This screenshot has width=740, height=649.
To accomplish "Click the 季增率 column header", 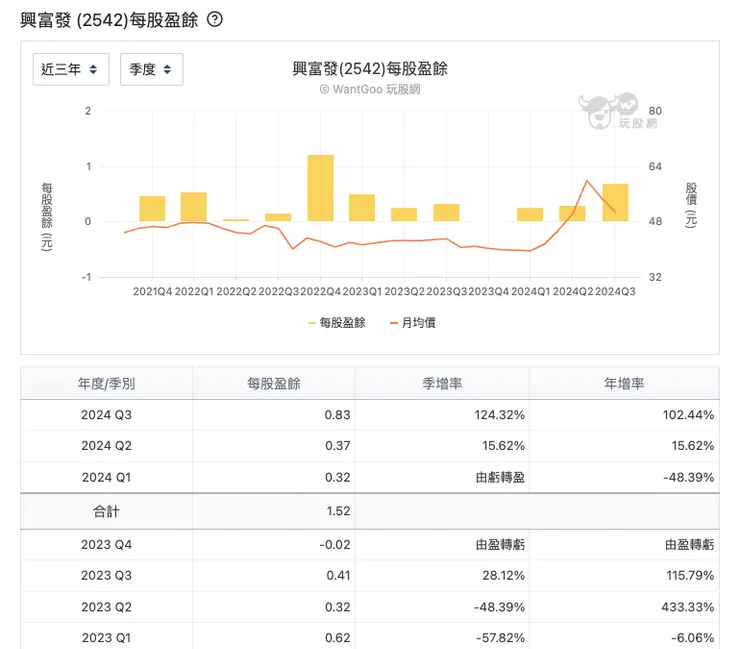I will point(442,383).
